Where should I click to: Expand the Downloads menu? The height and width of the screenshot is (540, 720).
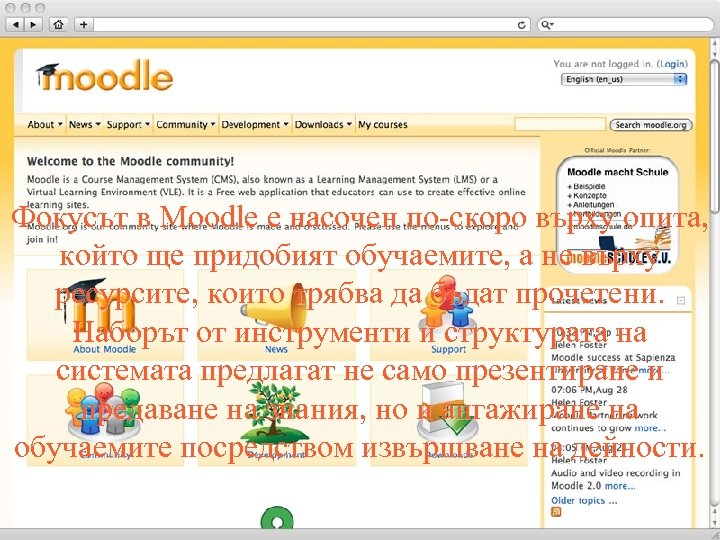(323, 124)
